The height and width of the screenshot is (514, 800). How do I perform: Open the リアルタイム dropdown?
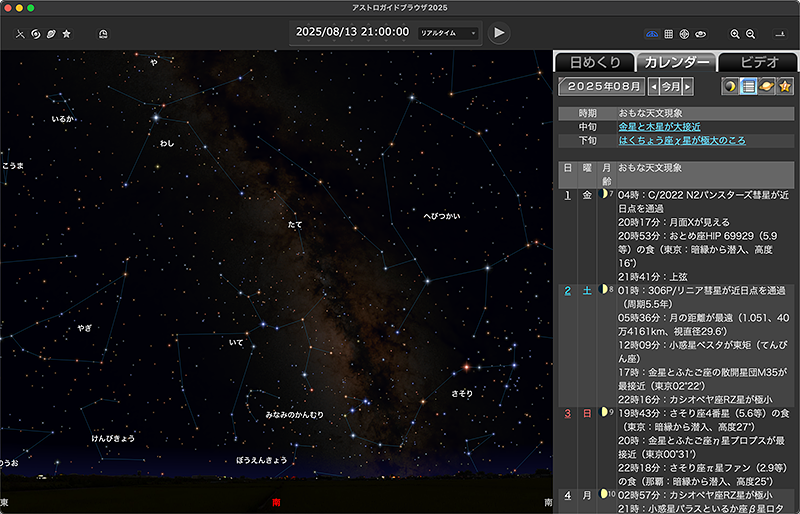448,33
